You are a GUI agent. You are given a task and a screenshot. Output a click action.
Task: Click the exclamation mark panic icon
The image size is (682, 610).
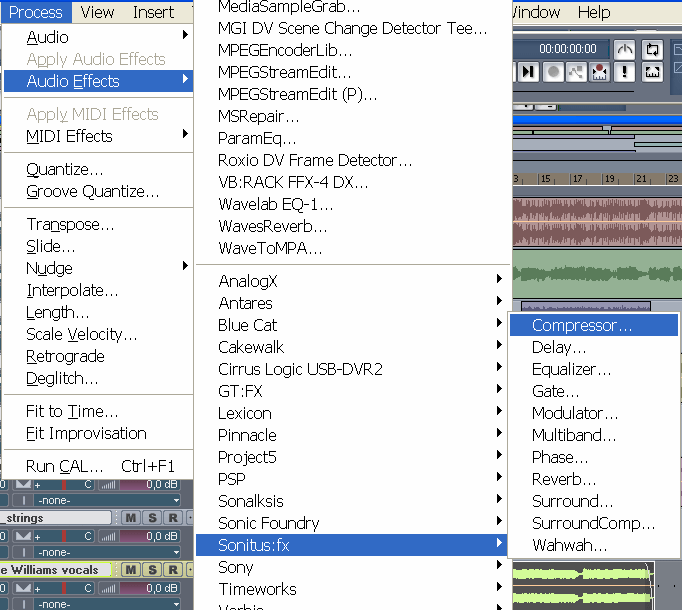625,72
